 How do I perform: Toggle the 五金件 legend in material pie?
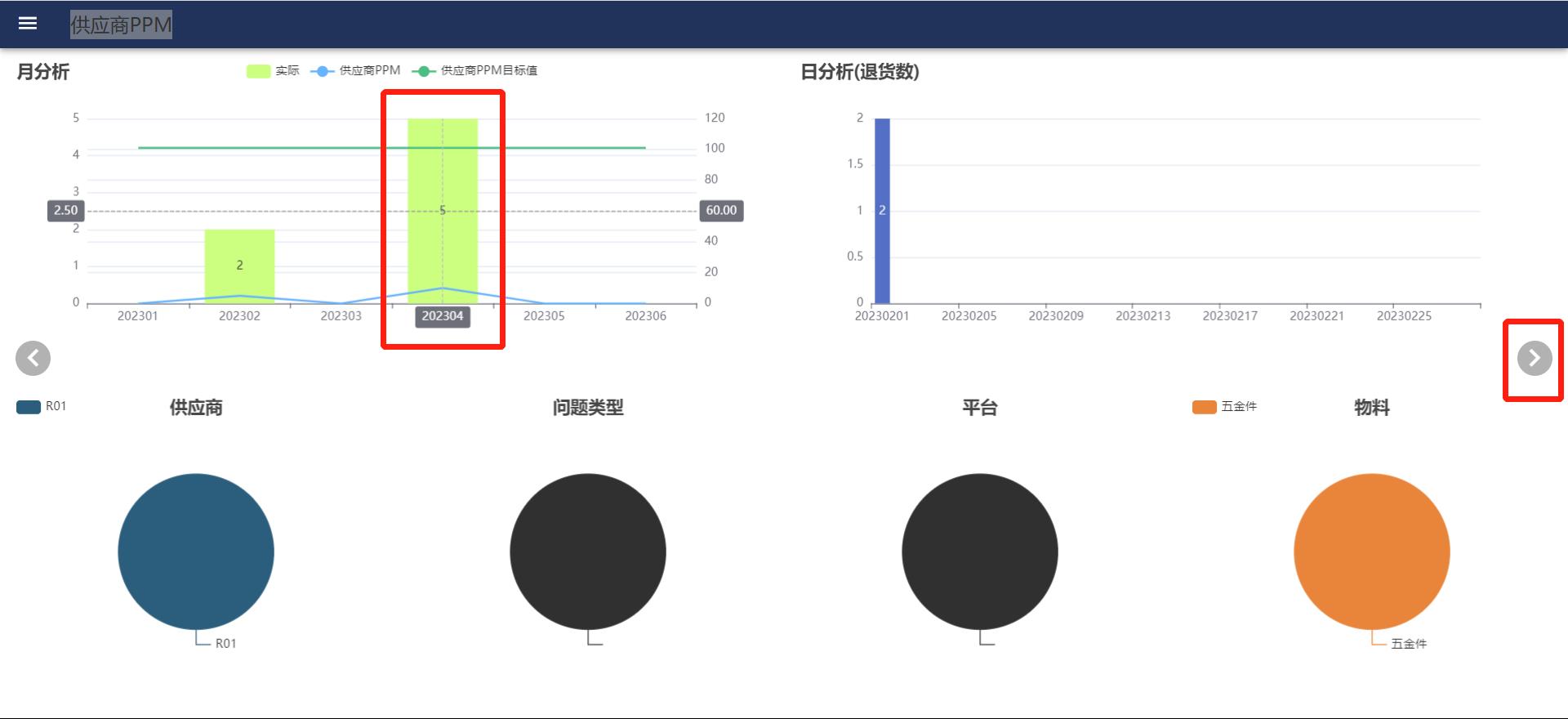coord(1224,406)
